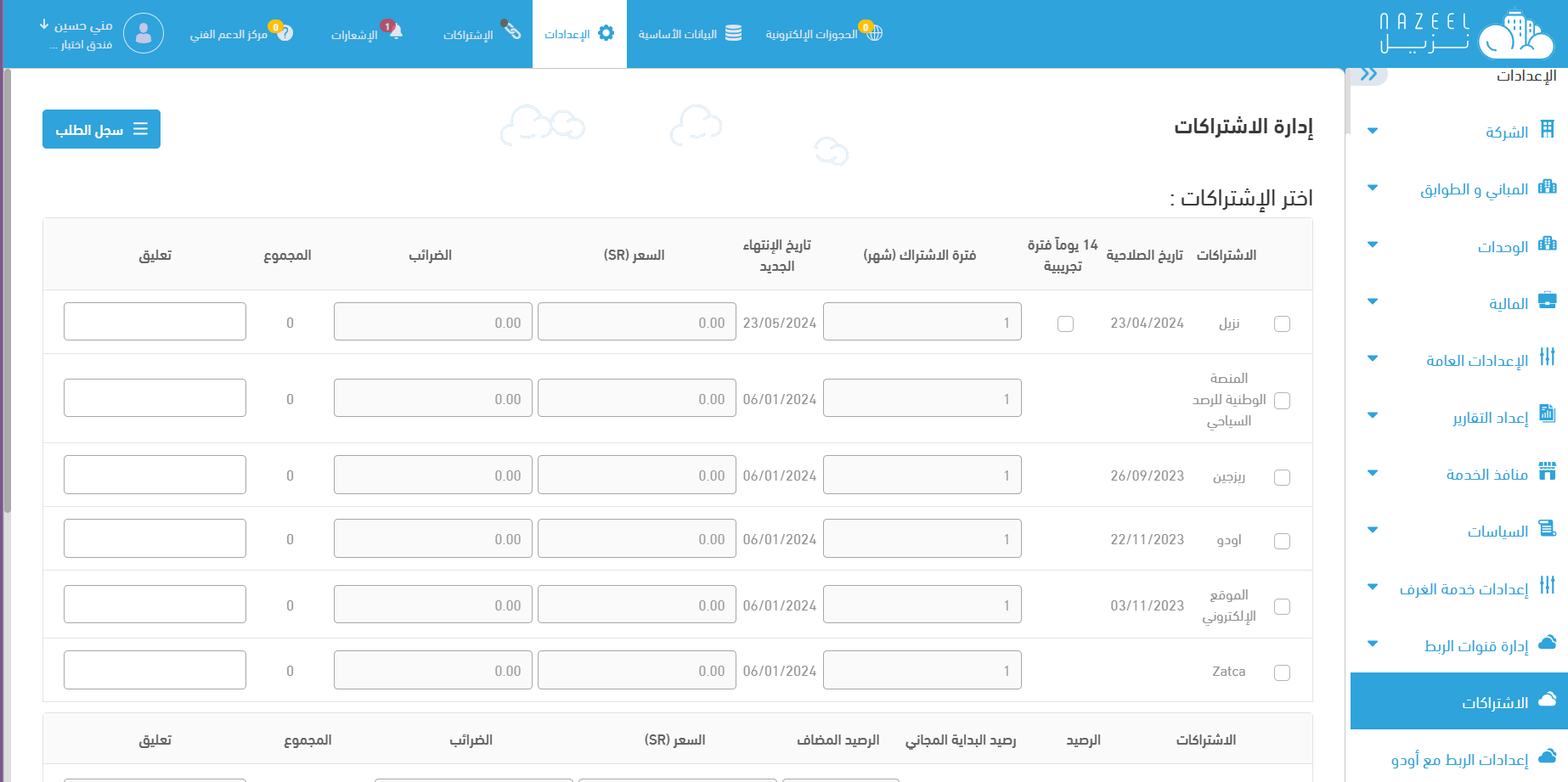The width and height of the screenshot is (1568, 782).
Task: Click the left vertical page scrollbar
Action: pos(8,289)
